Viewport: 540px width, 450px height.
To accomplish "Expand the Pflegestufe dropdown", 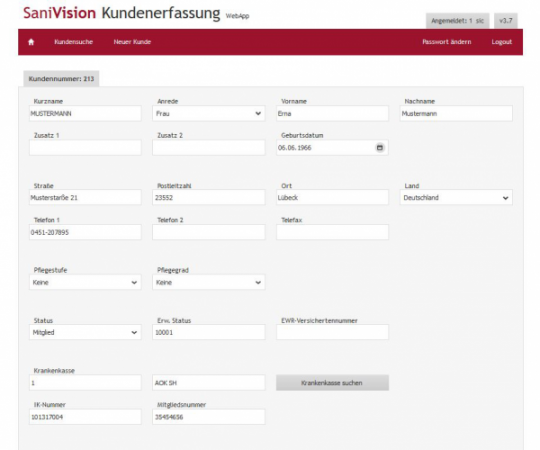I will [85, 282].
